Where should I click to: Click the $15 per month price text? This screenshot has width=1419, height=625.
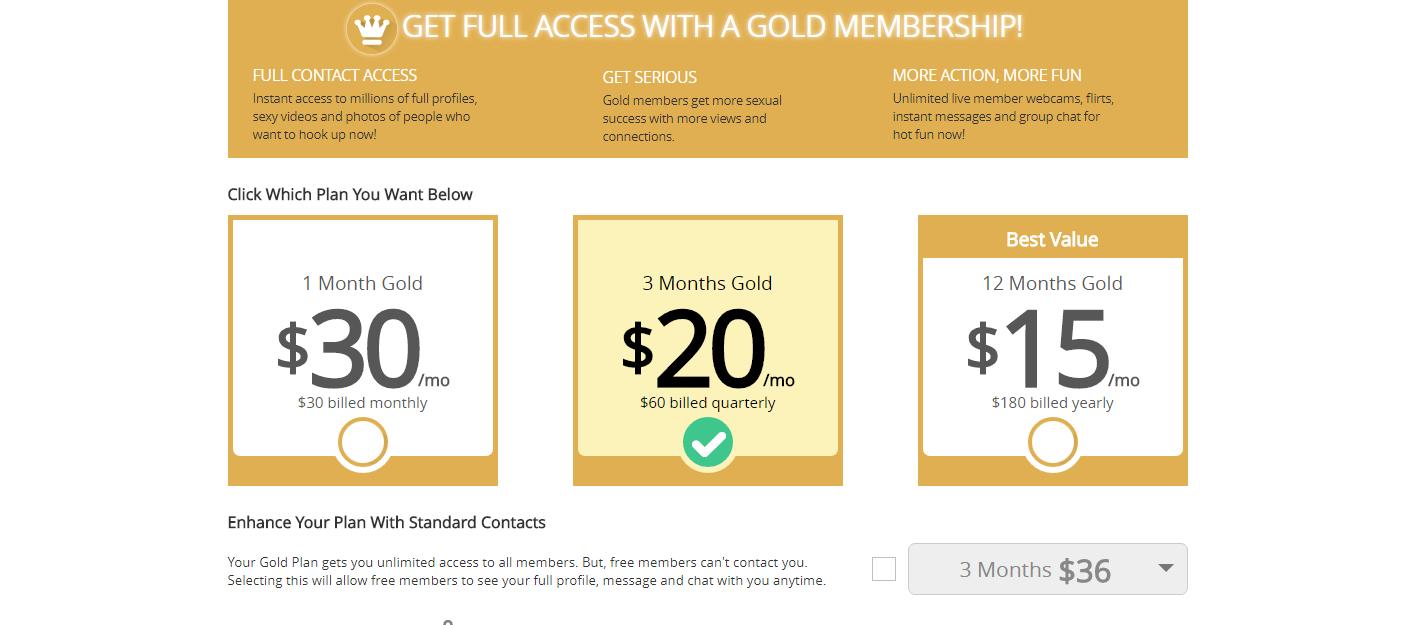pyautogui.click(x=1053, y=348)
